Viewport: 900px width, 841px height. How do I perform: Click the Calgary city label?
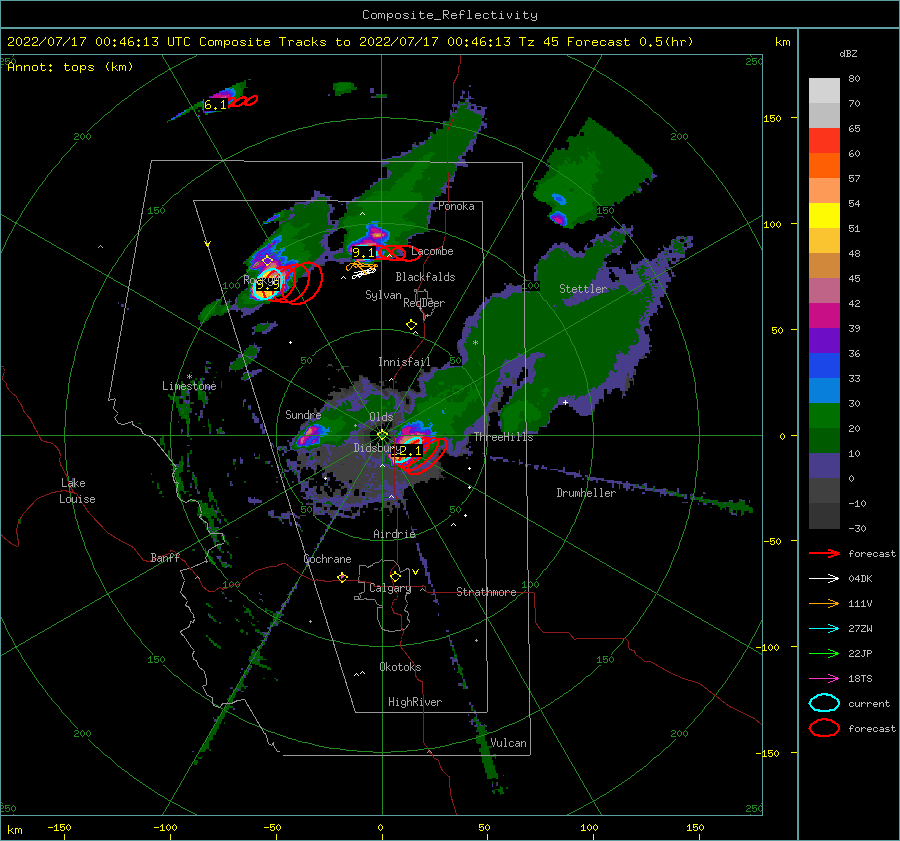390,588
